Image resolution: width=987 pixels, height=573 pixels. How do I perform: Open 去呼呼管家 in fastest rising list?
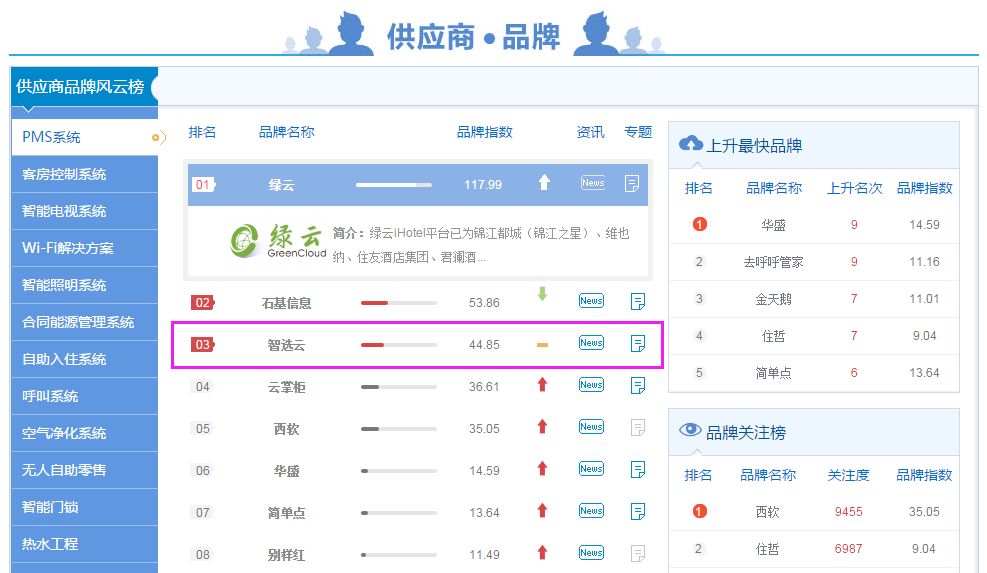[773, 262]
